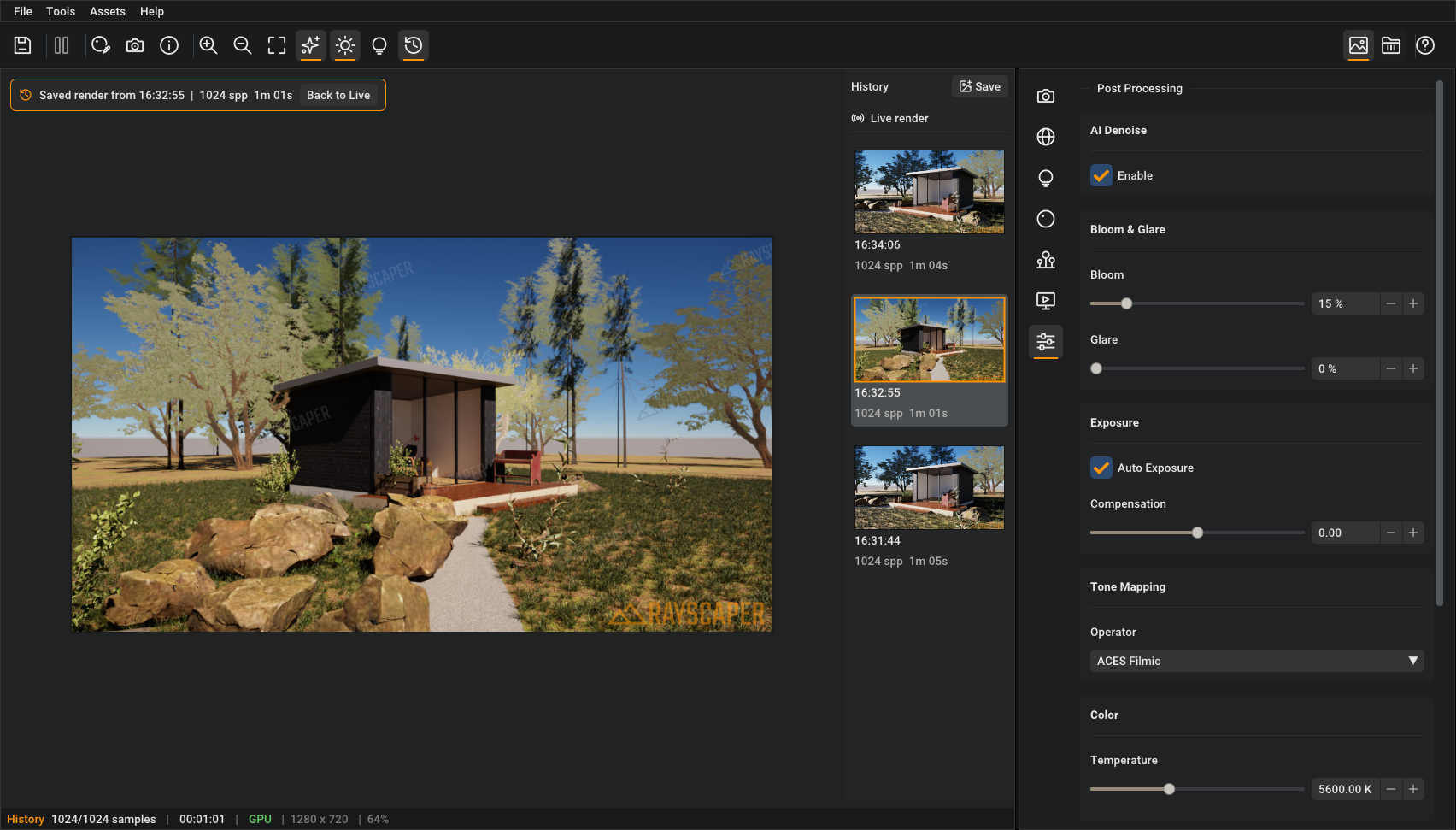Screen dimensions: 1456x830
Task: Decrease Temperature with minus button
Action: 1391,789
